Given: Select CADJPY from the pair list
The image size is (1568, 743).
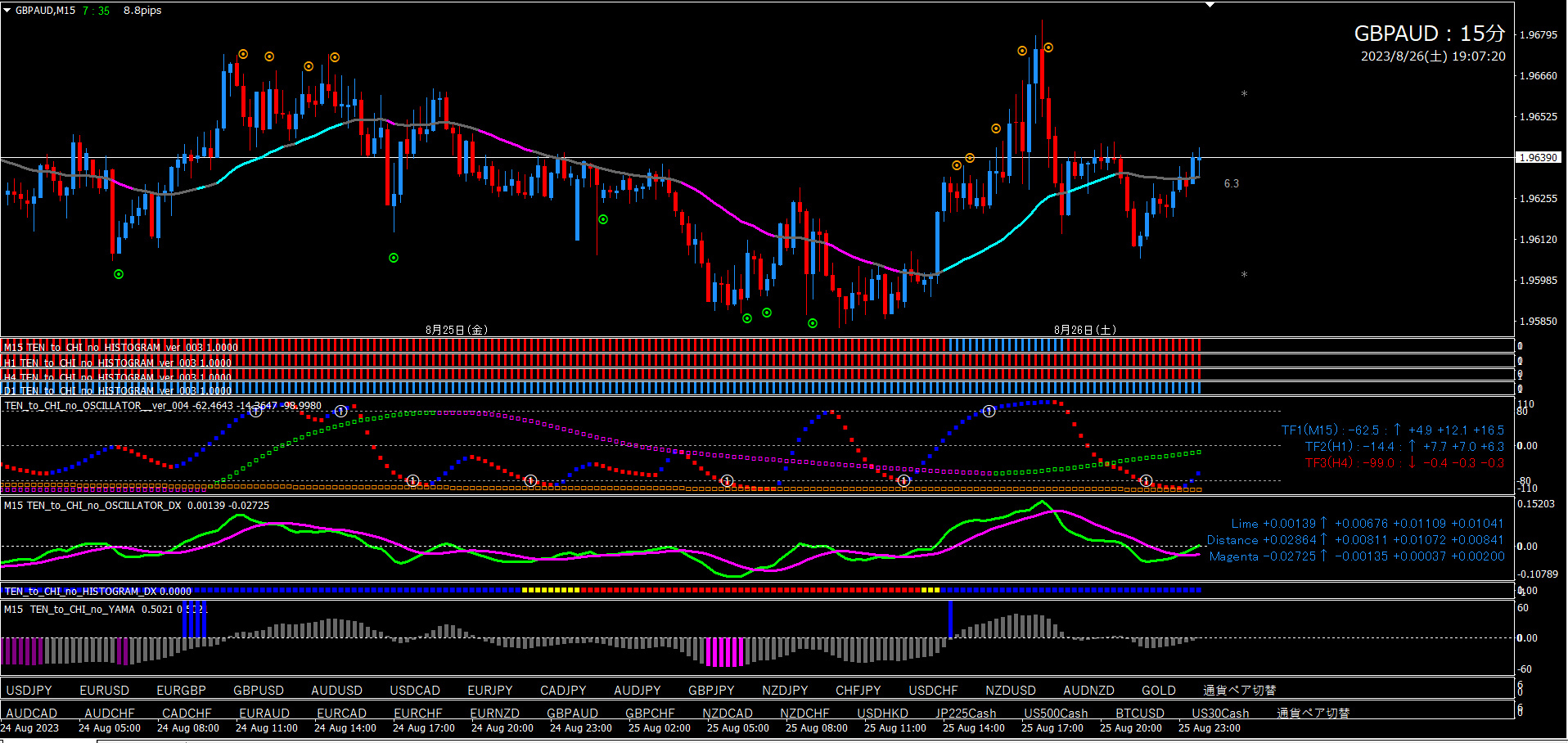Looking at the screenshot, I should pos(563,691).
